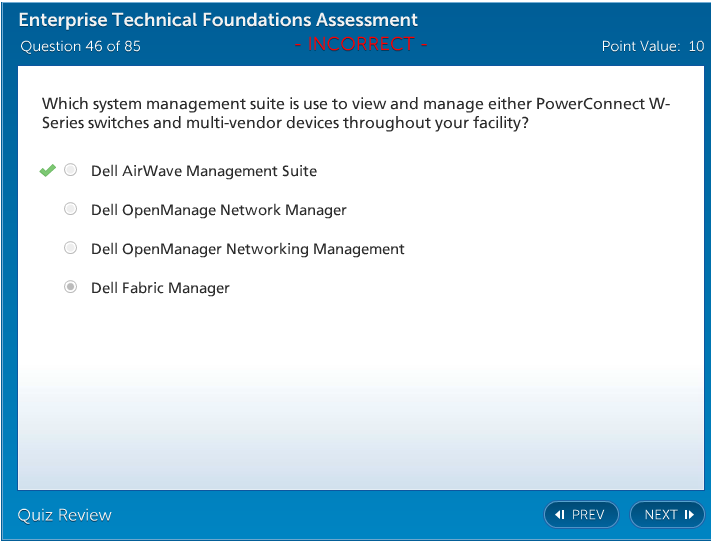711x541 pixels.
Task: Click the 'Dell OpenManager Networking Management' answer text
Action: tap(248, 249)
